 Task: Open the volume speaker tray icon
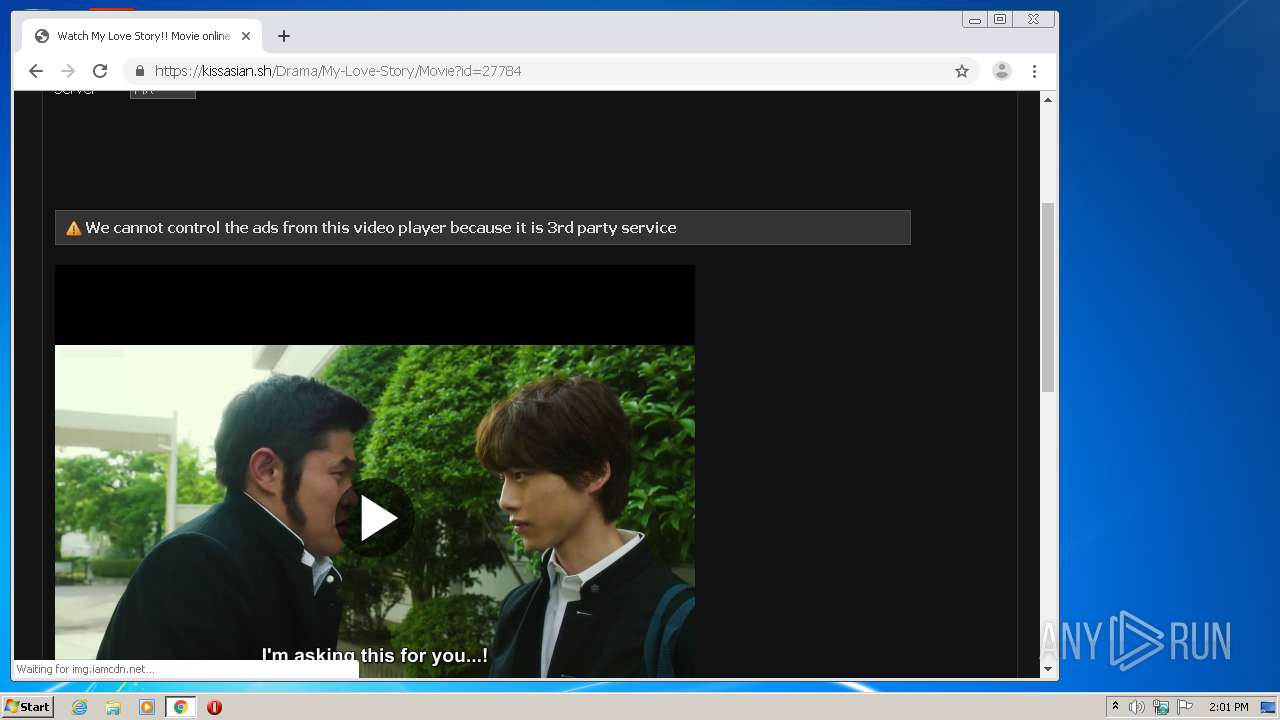click(1136, 707)
